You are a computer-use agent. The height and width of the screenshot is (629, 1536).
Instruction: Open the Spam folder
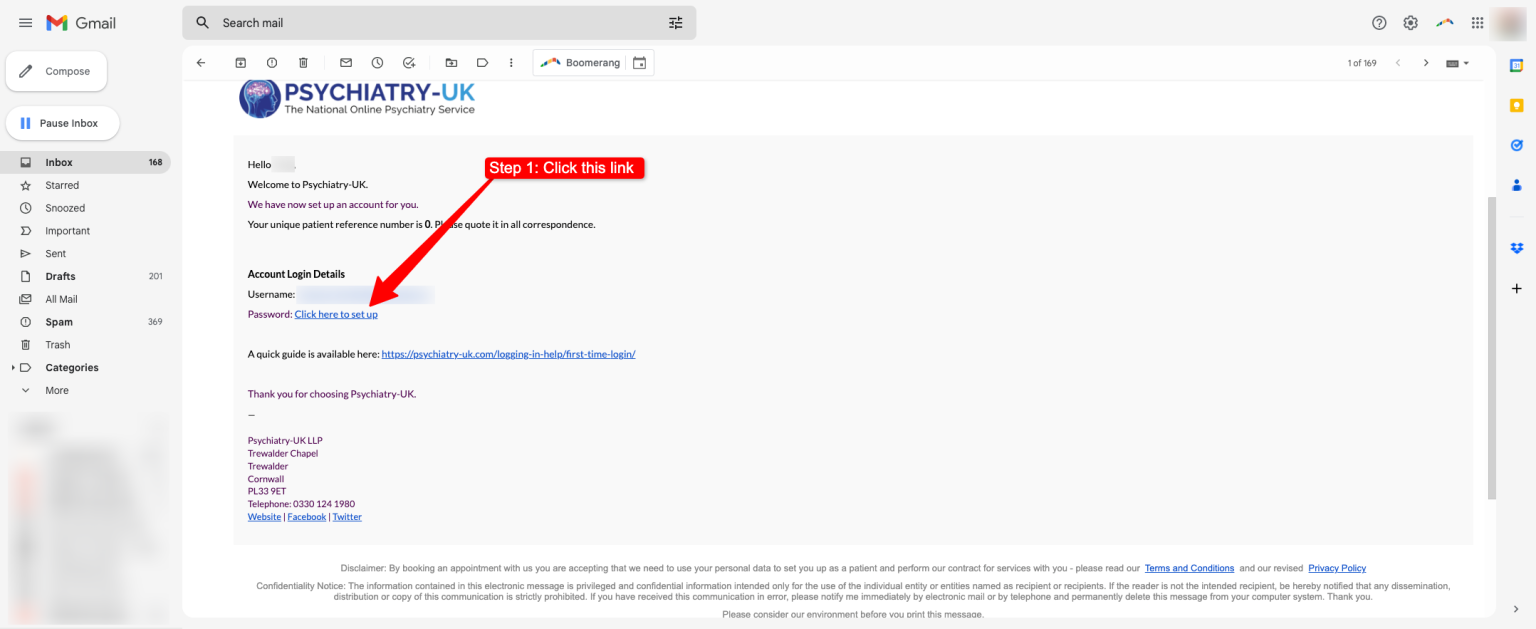point(59,322)
